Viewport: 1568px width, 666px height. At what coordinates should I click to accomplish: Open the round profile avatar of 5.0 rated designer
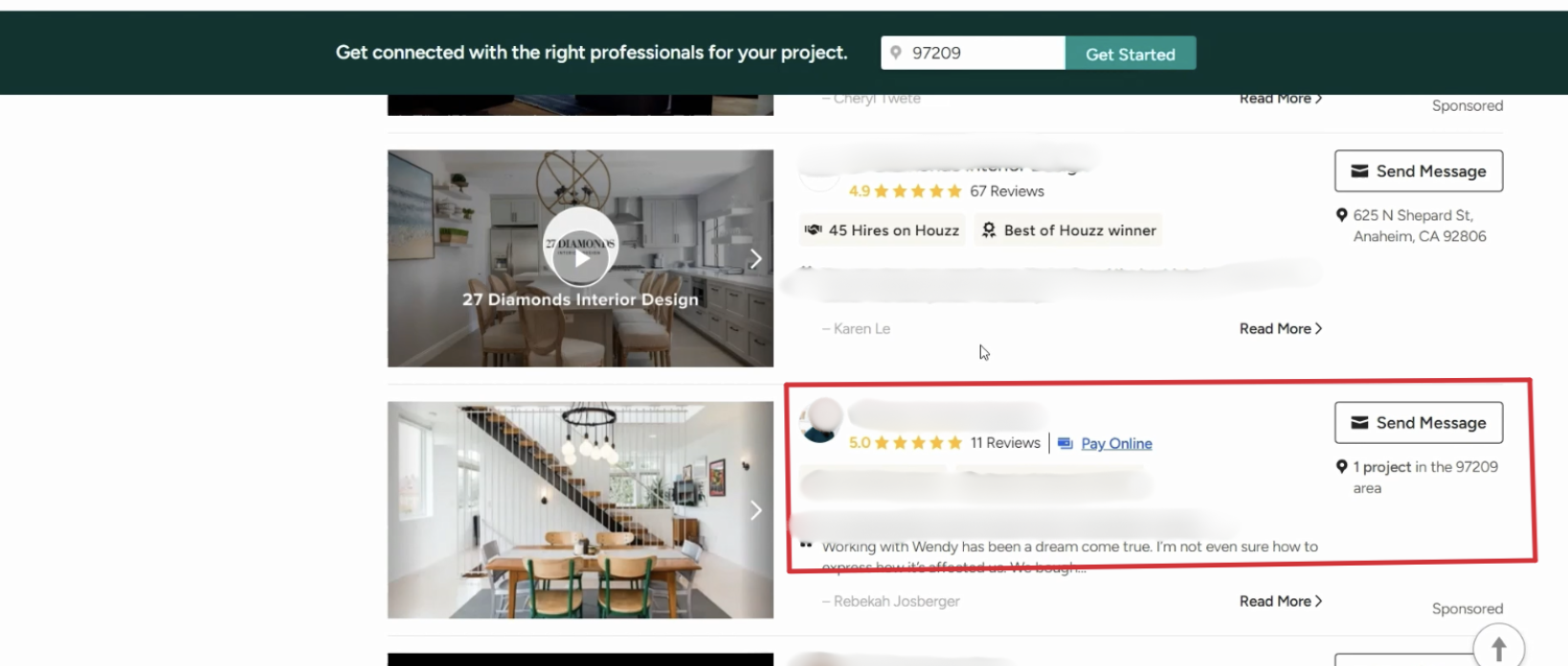coord(820,420)
